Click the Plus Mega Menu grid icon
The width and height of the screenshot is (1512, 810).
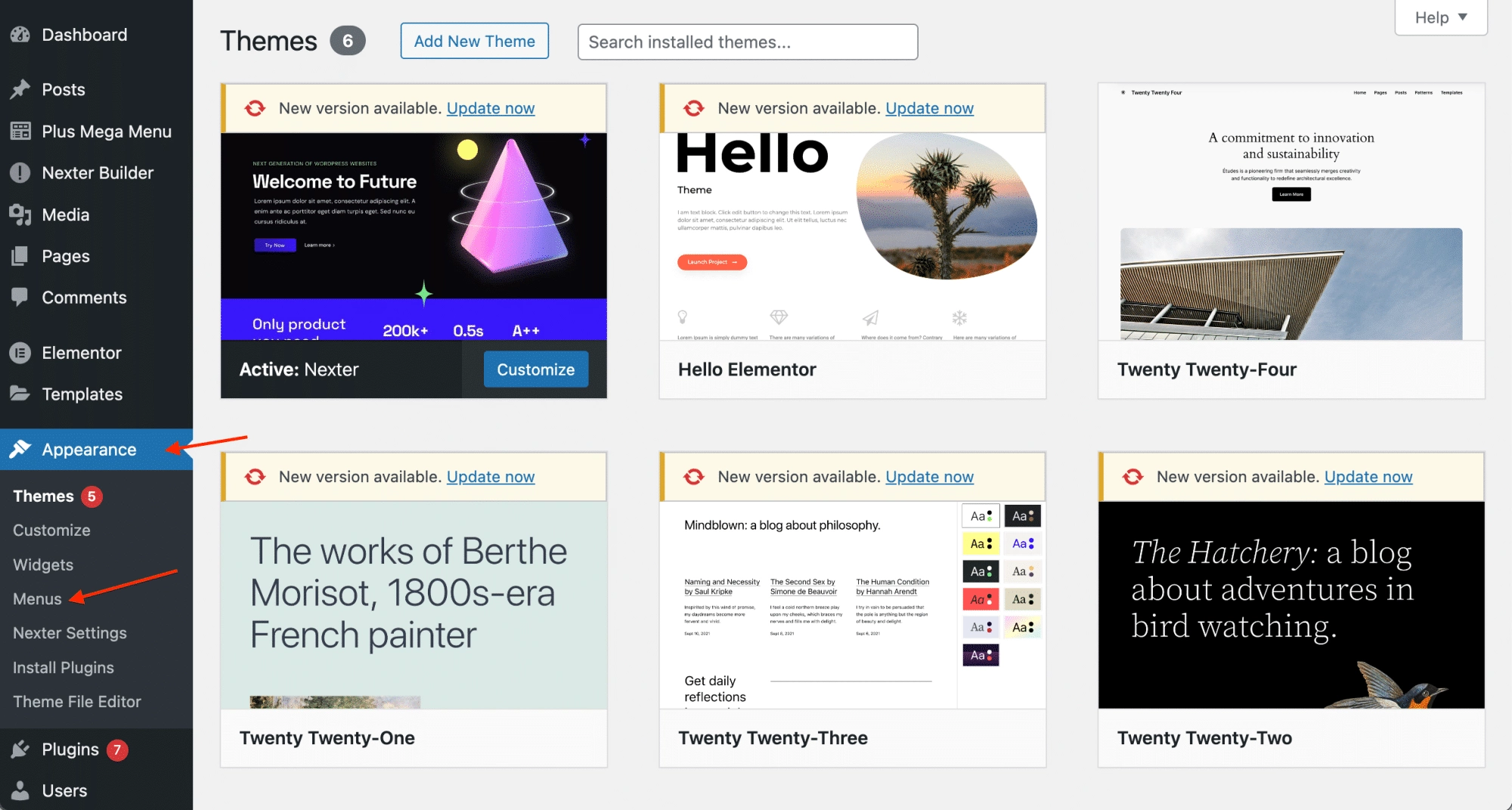[x=20, y=131]
